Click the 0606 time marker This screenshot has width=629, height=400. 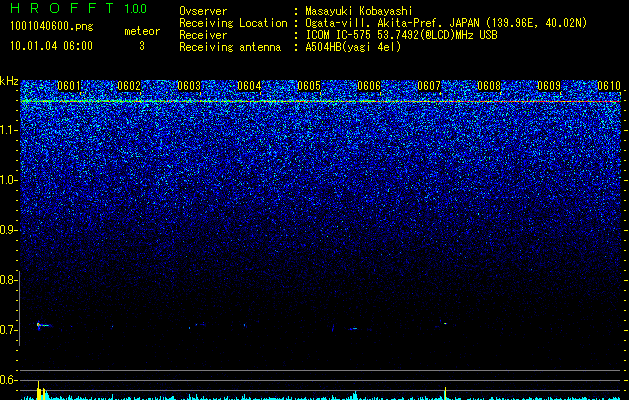[369, 86]
